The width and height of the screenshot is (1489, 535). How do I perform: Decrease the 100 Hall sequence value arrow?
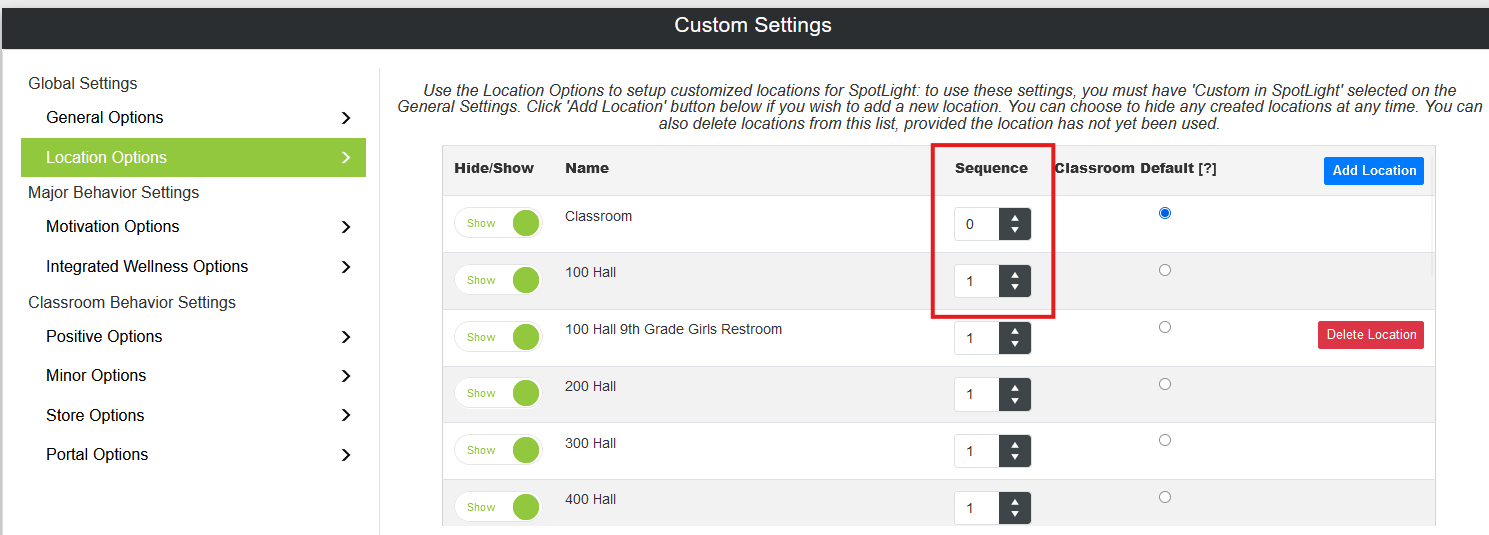tap(1015, 287)
